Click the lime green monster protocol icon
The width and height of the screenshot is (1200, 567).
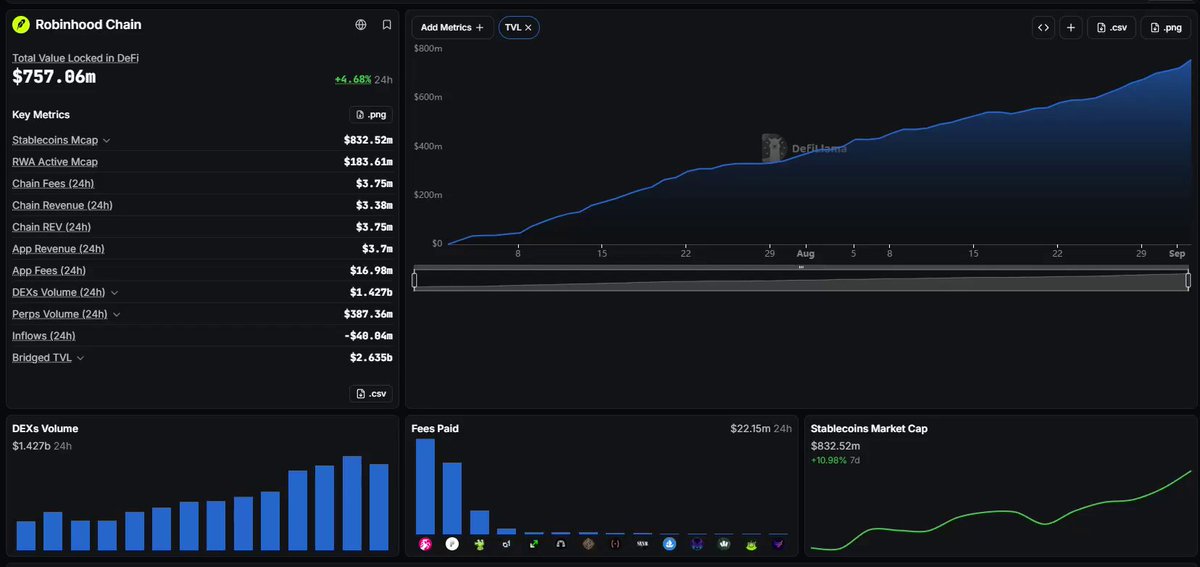(x=751, y=544)
